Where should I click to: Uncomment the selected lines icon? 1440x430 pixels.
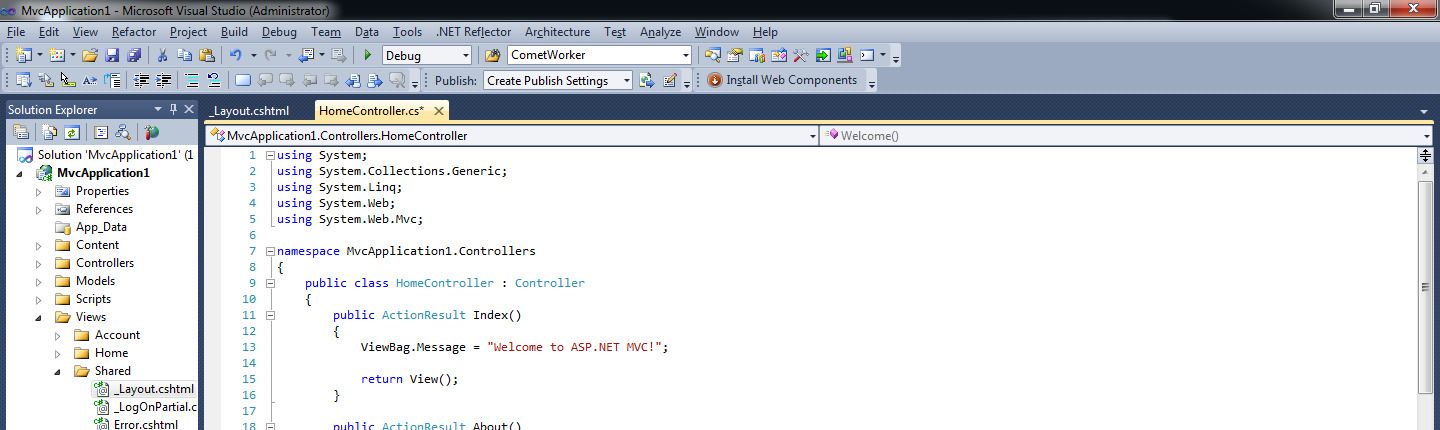[x=213, y=80]
